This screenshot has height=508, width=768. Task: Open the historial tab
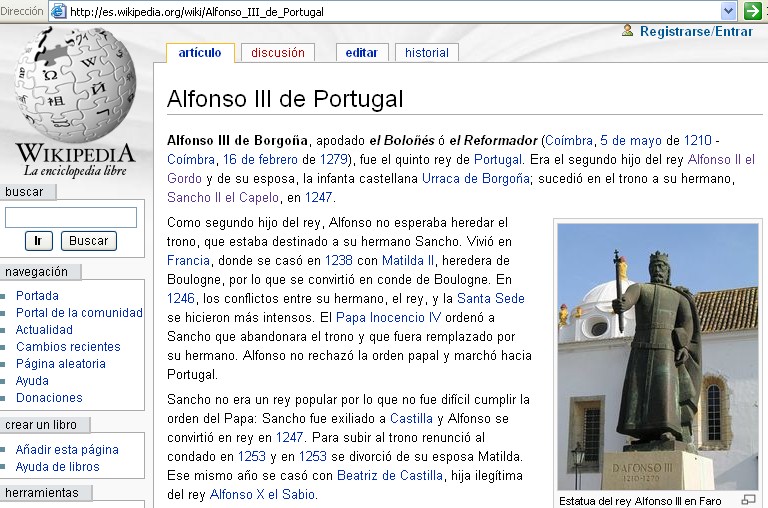tap(427, 53)
